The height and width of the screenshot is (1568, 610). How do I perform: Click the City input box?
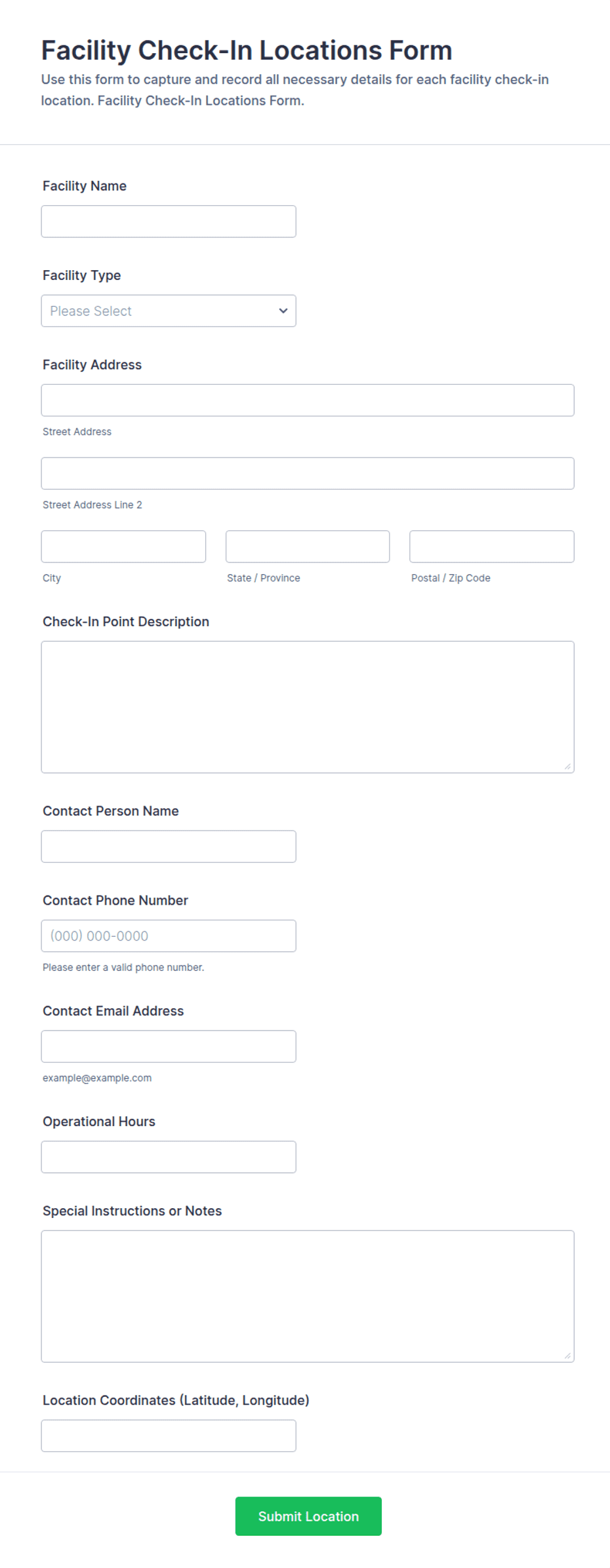pyautogui.click(x=123, y=547)
